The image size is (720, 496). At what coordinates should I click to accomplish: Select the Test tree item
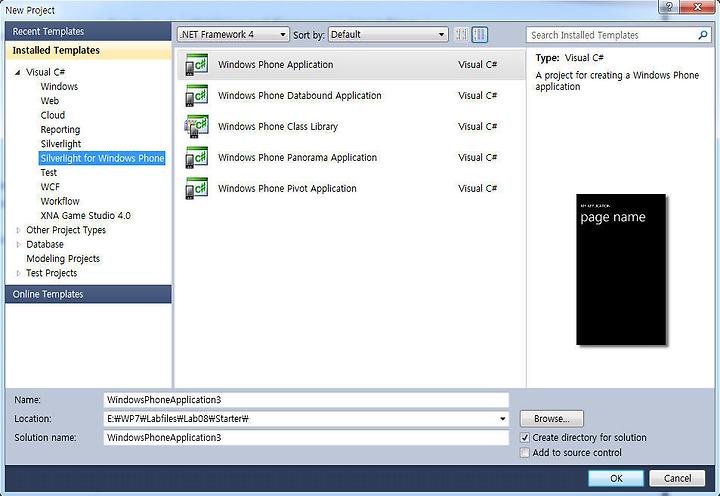pyautogui.click(x=49, y=173)
